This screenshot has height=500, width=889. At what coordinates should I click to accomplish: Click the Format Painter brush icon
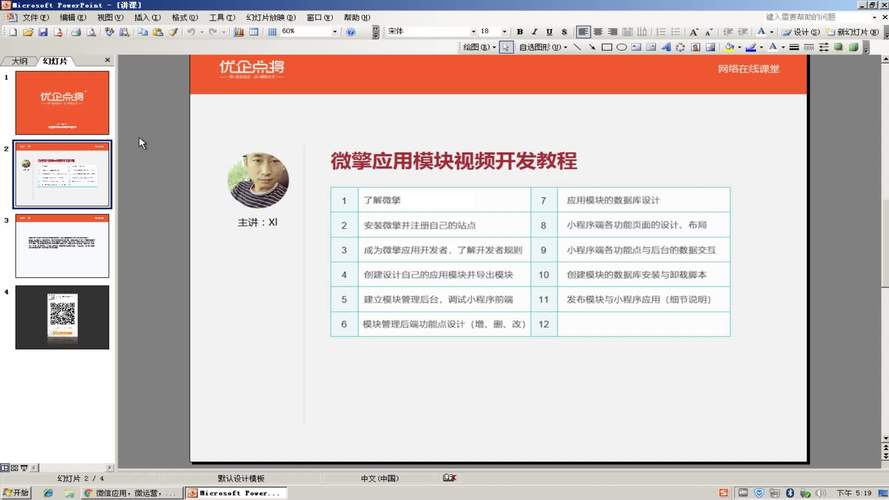[x=173, y=32]
